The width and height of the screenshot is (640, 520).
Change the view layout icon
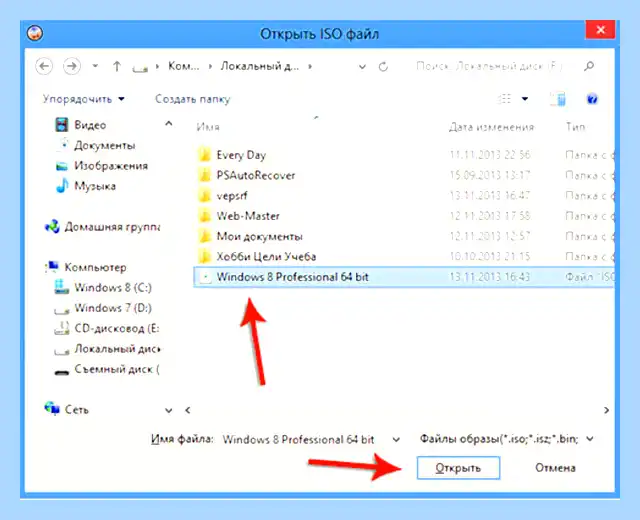pyautogui.click(x=504, y=99)
